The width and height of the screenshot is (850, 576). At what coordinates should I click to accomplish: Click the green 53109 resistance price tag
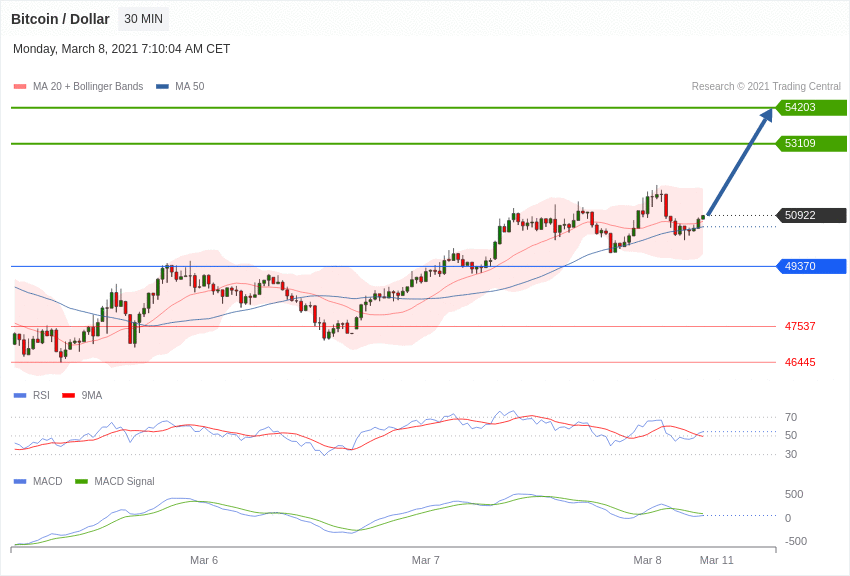811,144
